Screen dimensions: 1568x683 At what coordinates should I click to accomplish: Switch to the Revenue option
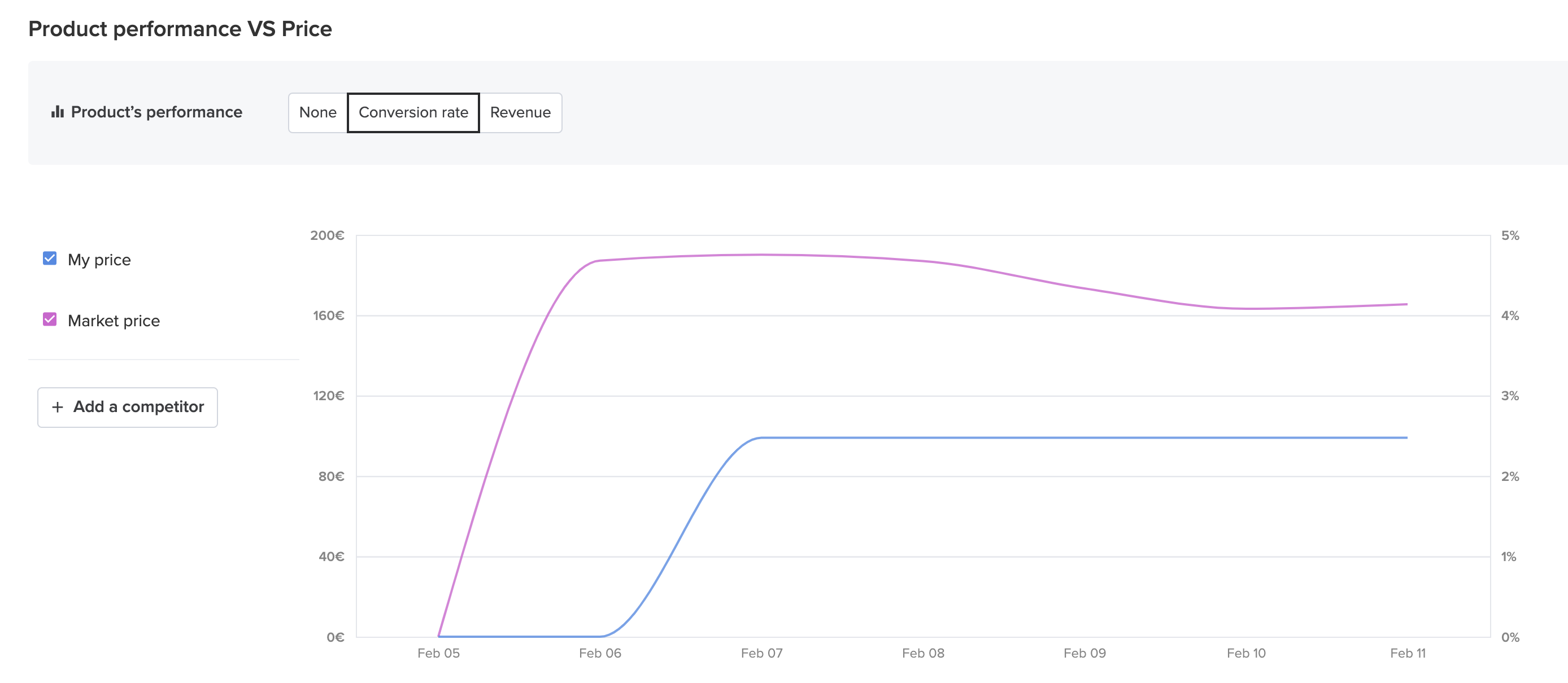point(520,112)
